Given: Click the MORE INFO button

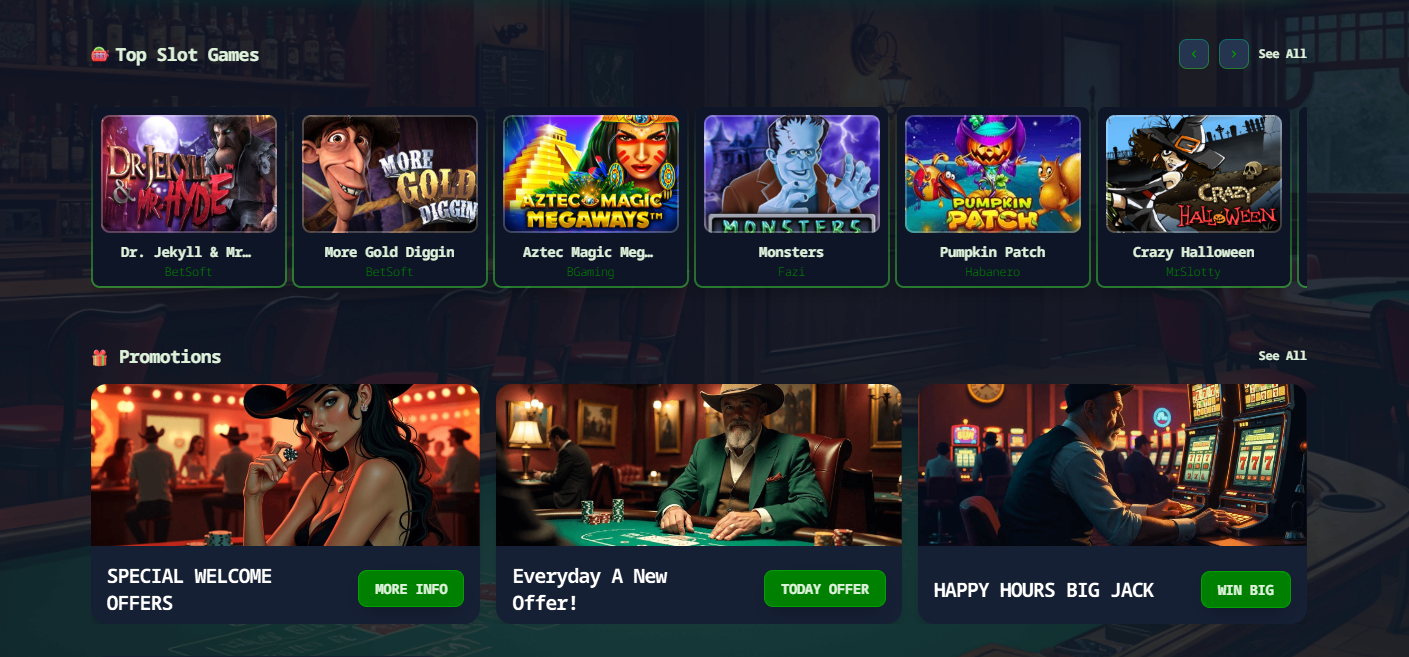Looking at the screenshot, I should coord(411,589).
